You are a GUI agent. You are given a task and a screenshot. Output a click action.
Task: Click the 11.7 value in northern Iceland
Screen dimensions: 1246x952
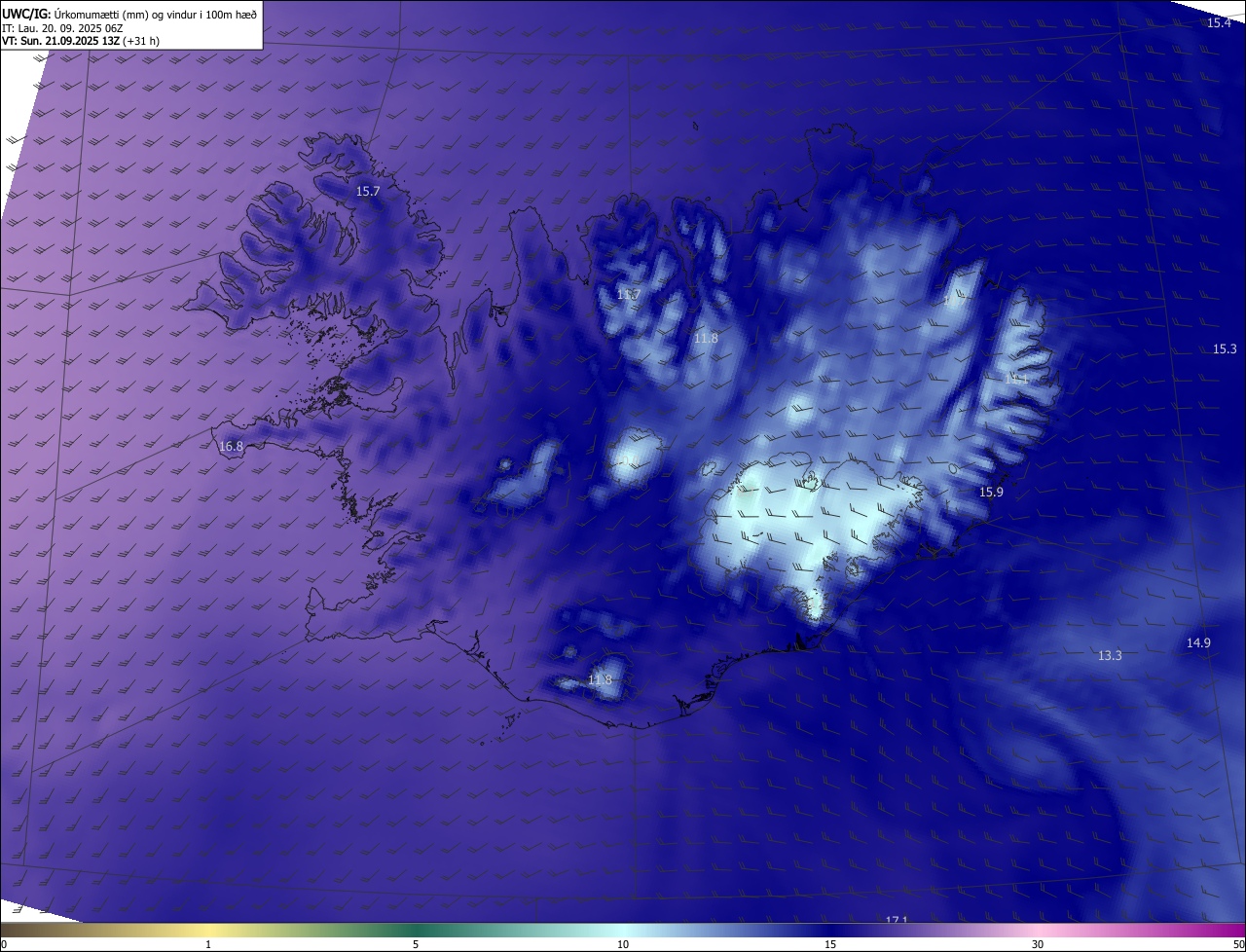(628, 294)
